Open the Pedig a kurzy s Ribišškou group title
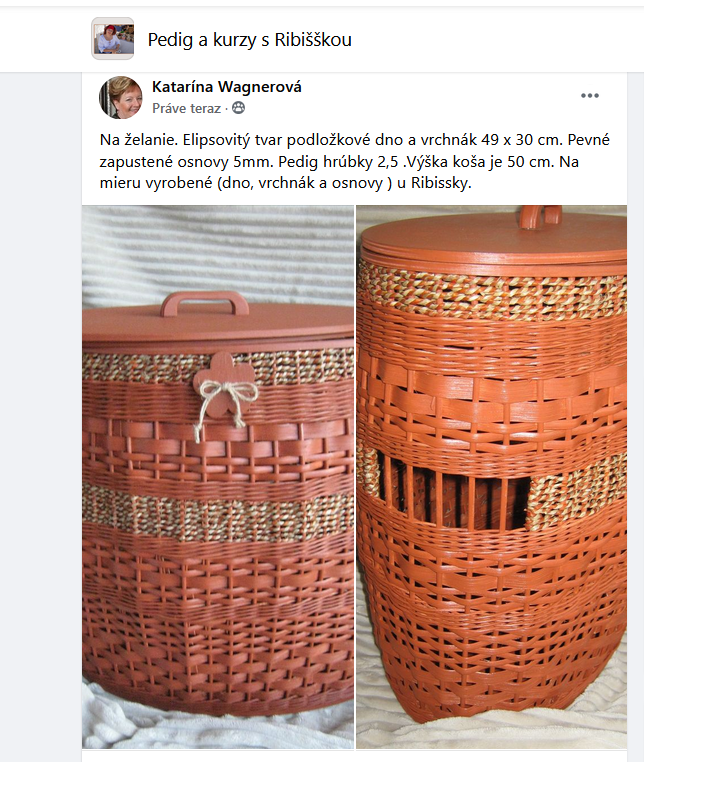Image resolution: width=714 pixels, height=799 pixels. click(x=250, y=40)
